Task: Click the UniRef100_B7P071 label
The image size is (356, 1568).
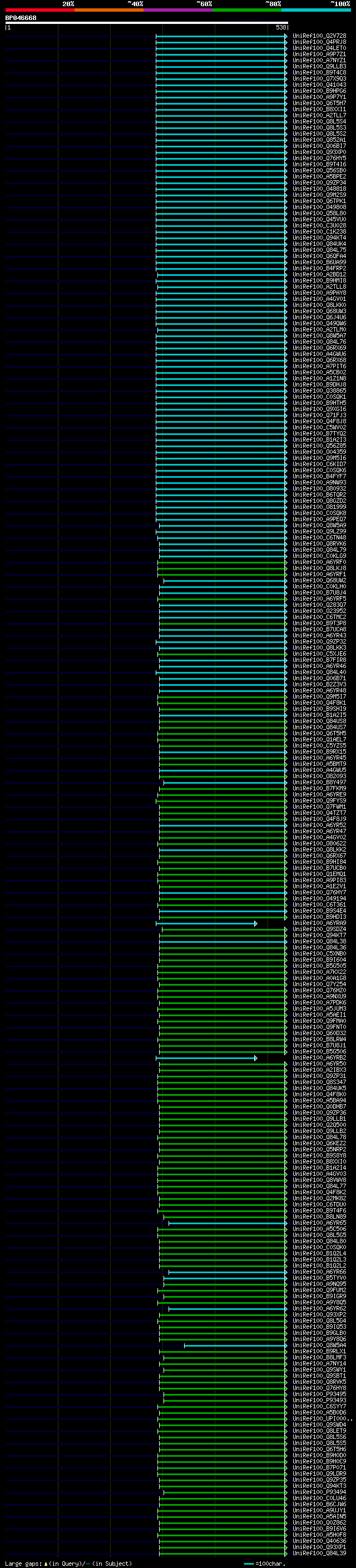Action: tap(319, 1467)
